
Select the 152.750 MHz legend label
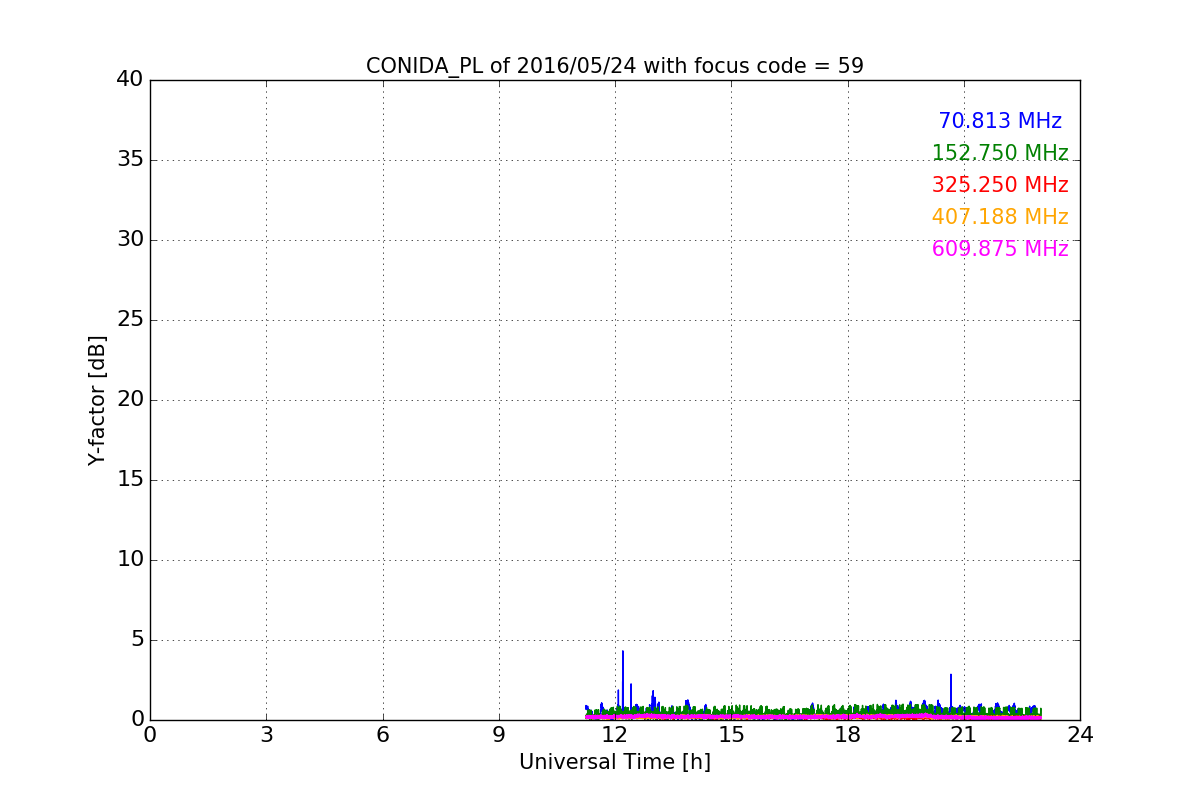(x=1000, y=153)
